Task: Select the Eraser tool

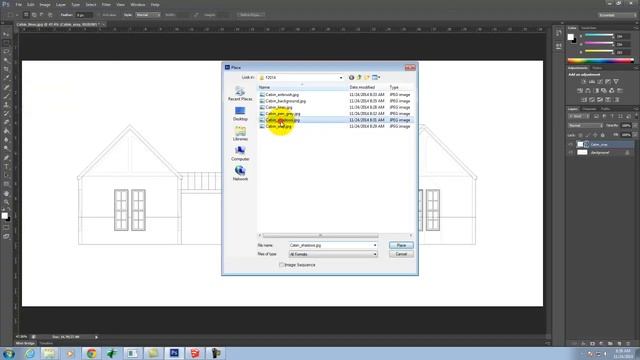Action: click(x=6, y=122)
